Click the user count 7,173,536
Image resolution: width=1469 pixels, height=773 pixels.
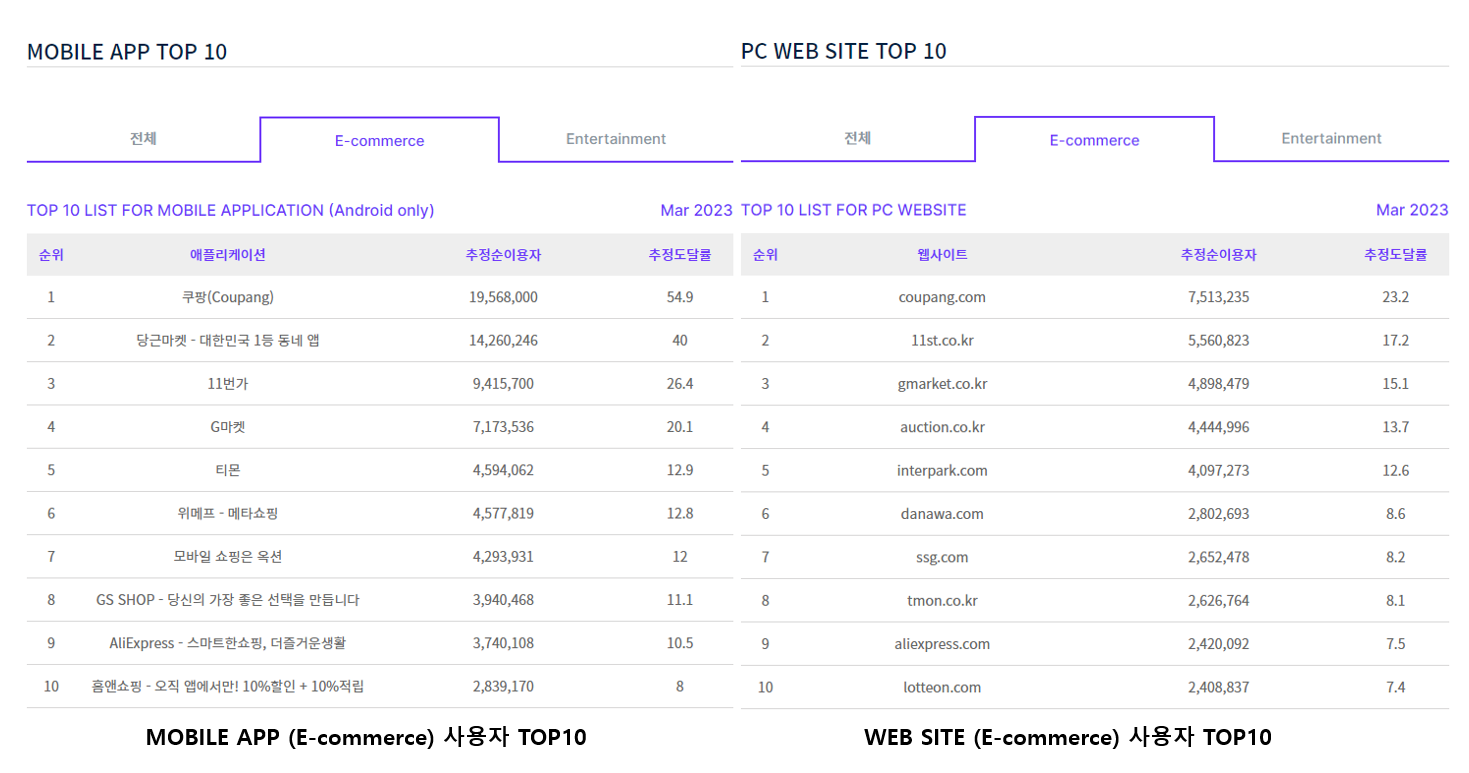(503, 427)
